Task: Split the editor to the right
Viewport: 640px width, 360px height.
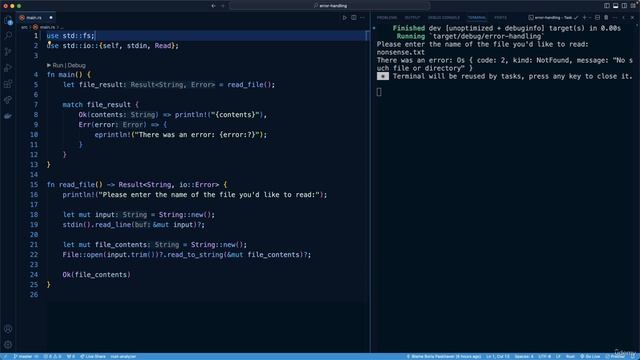Action: [354, 18]
